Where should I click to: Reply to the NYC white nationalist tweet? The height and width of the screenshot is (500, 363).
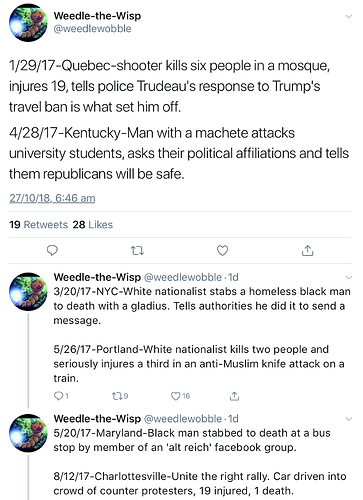pyautogui.click(x=61, y=396)
